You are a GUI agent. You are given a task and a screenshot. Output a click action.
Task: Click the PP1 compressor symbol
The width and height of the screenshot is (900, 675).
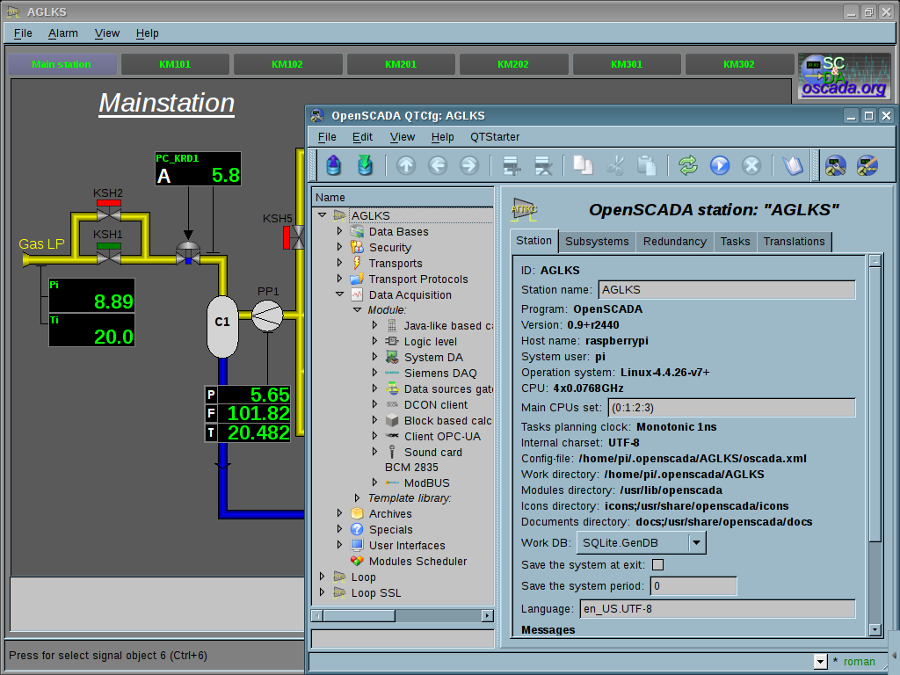point(267,315)
